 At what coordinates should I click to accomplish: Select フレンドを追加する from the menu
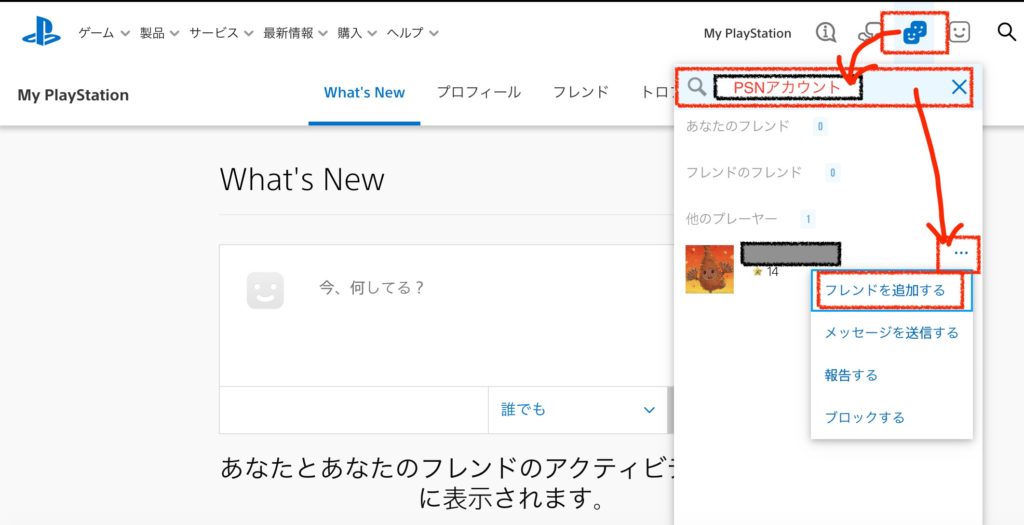tap(891, 291)
